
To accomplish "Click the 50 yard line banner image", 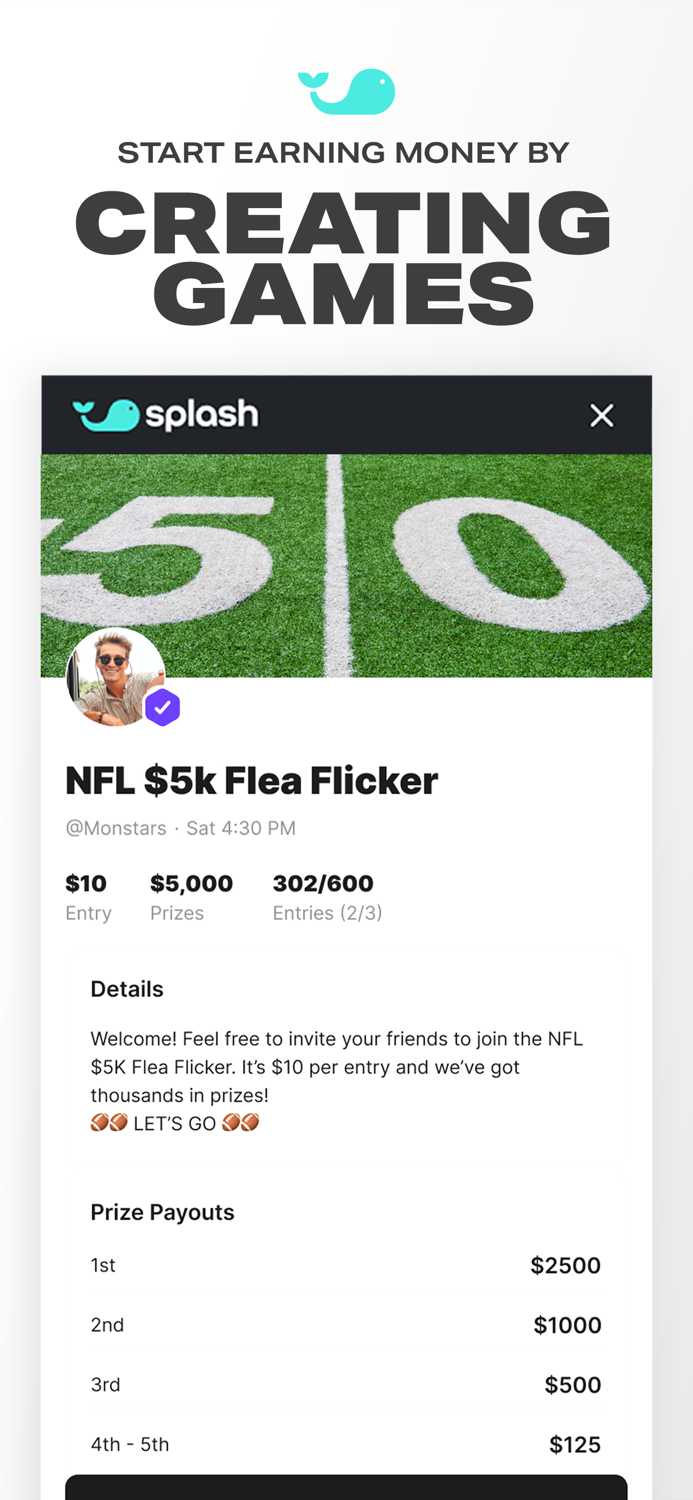I will click(347, 550).
